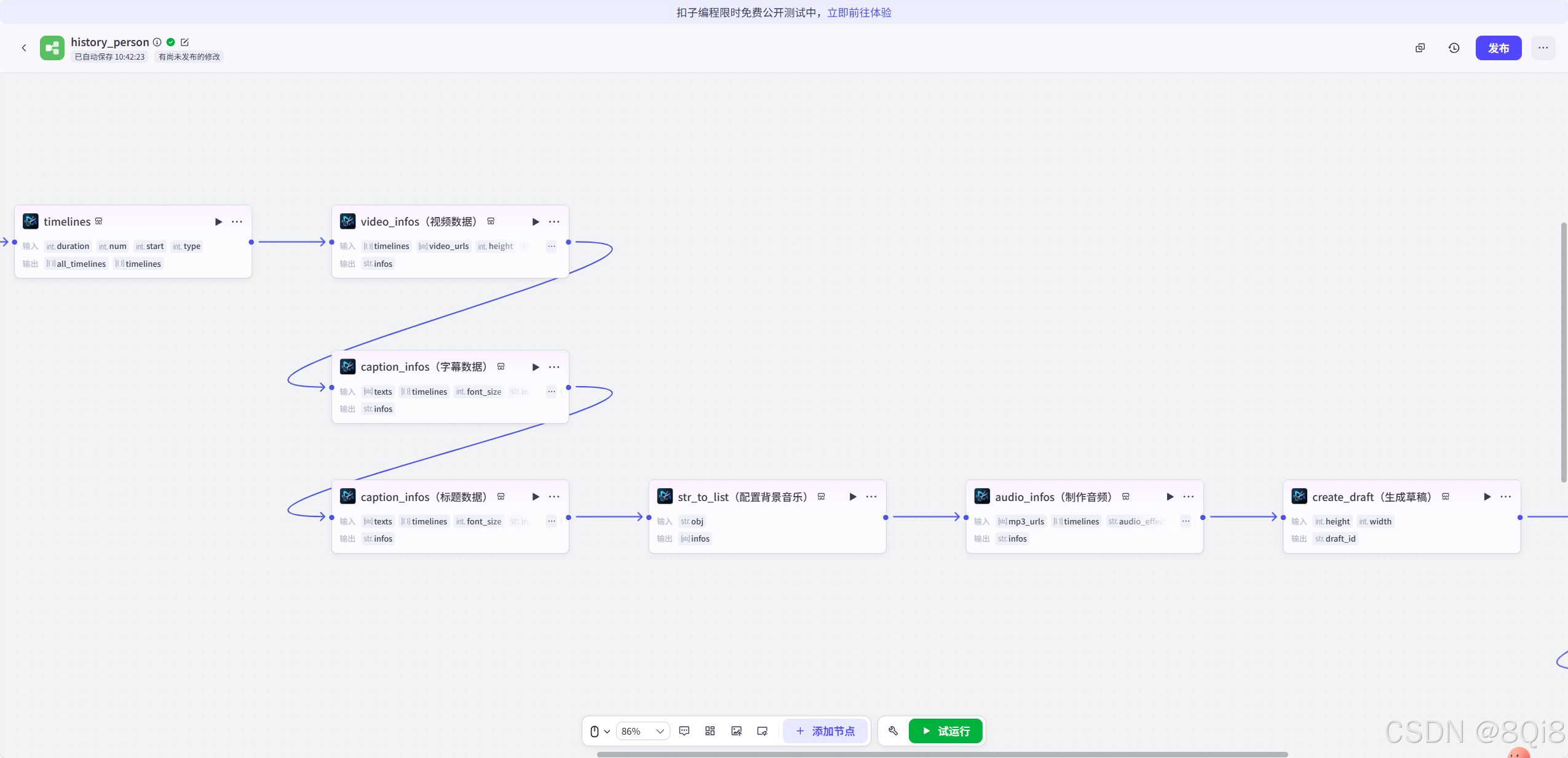Click the 立即前往体验 banner link
Screen dimensions: 1568x758
(859, 12)
